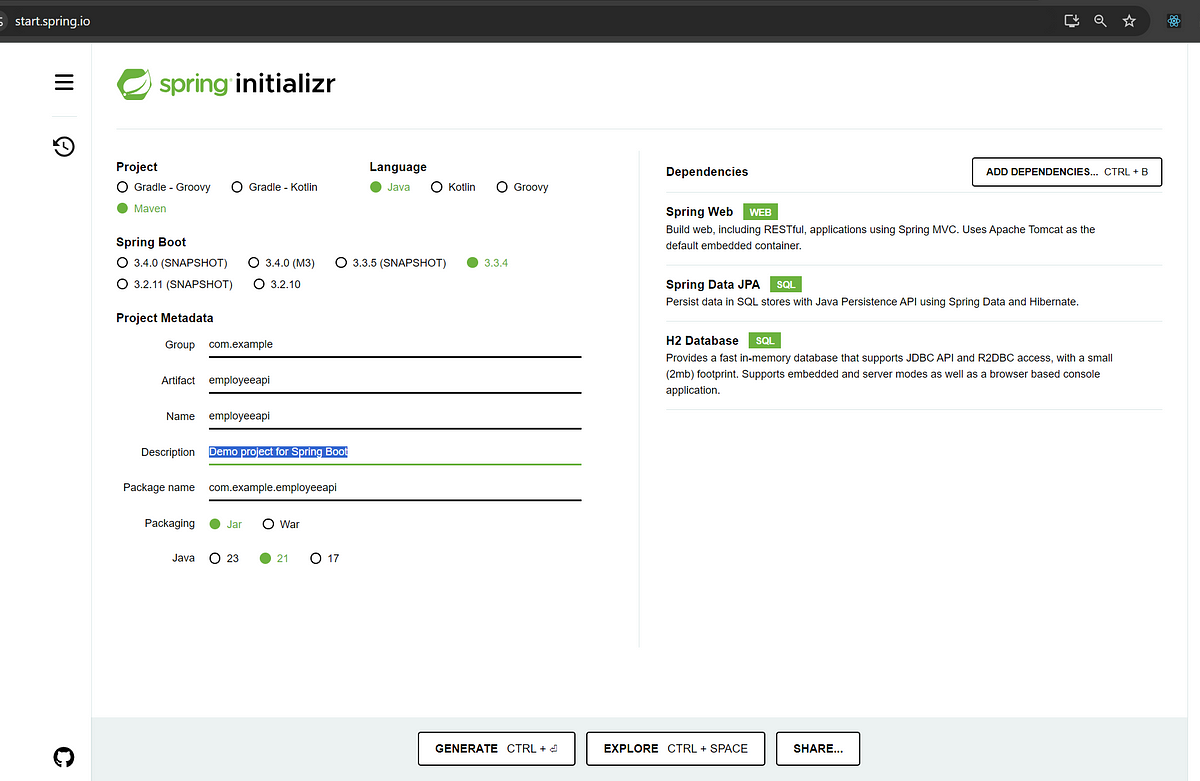Open the React DevTools extension icon

1175,20
